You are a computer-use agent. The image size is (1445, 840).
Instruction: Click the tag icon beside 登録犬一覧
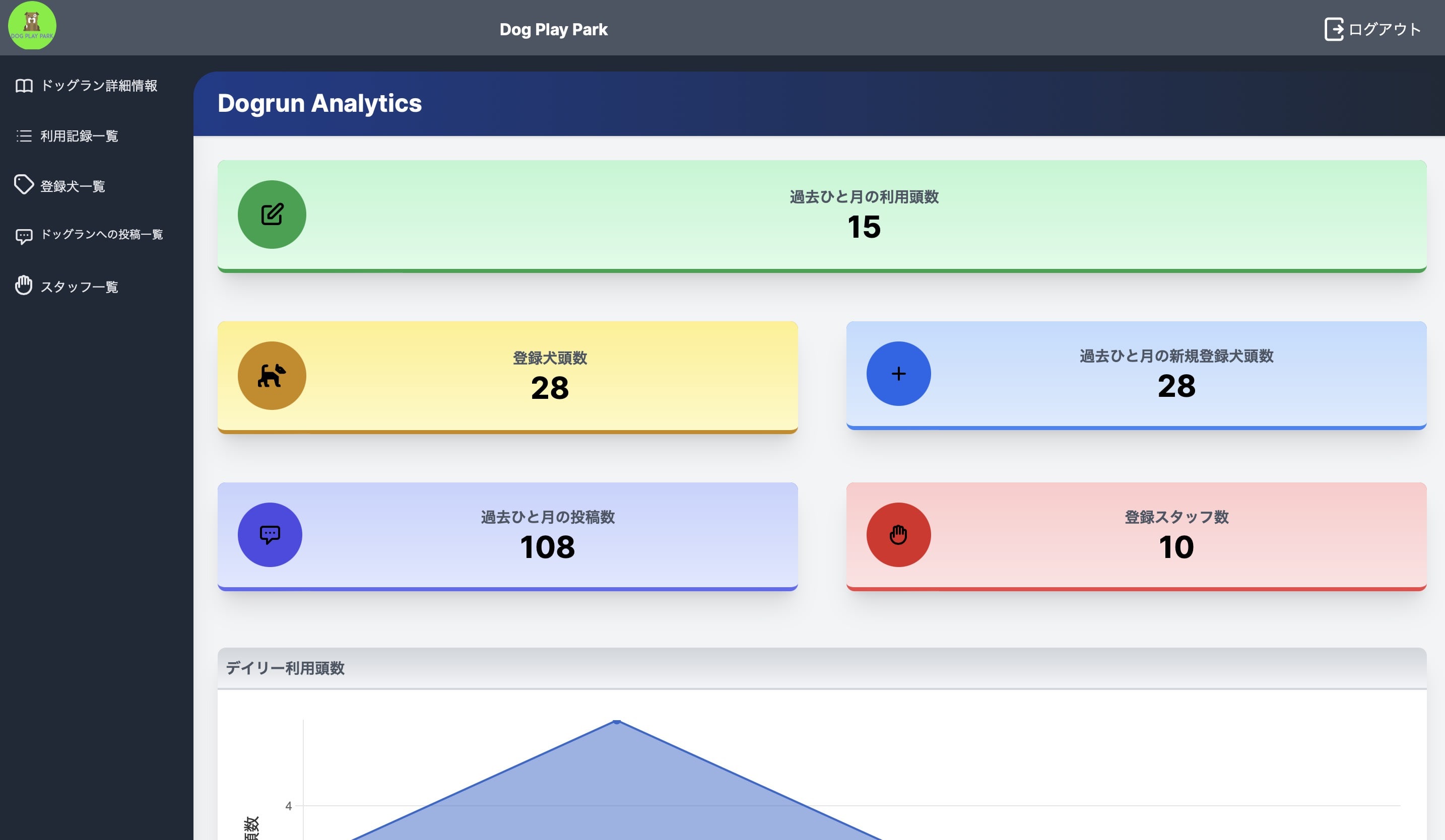point(24,185)
